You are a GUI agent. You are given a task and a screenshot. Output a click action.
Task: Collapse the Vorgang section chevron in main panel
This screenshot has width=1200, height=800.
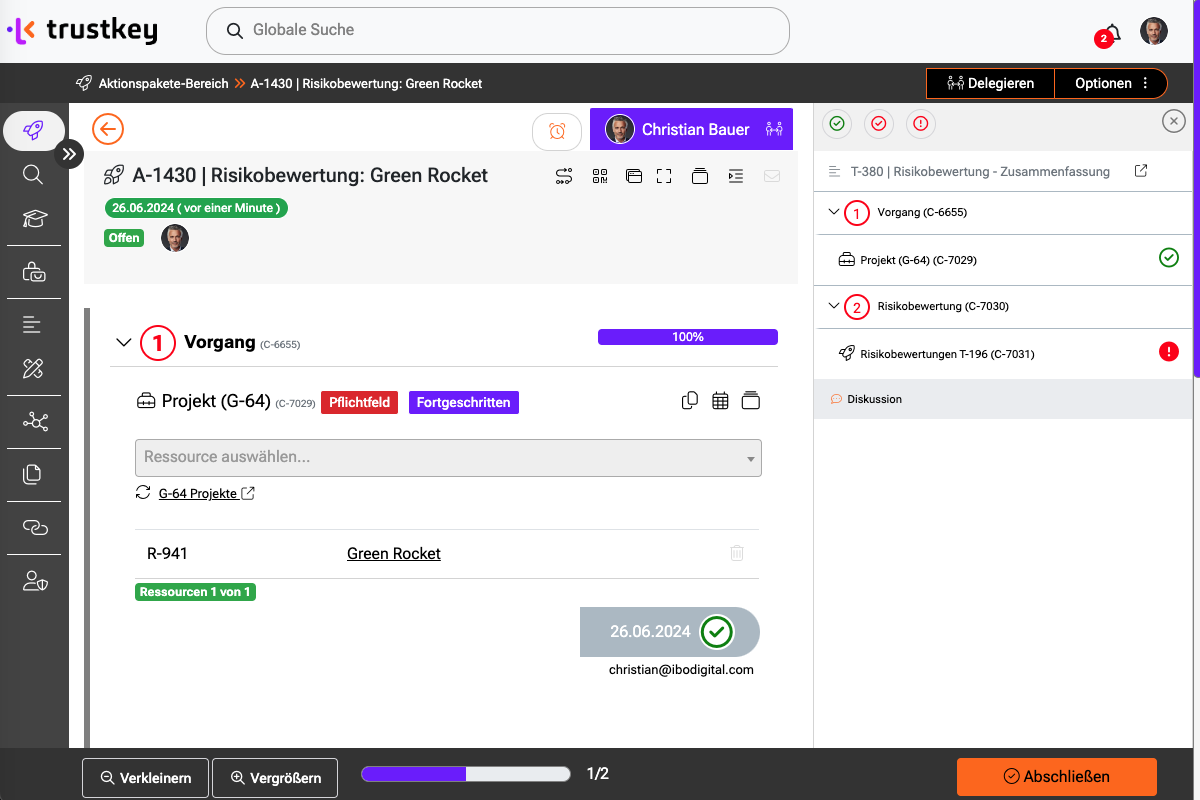tap(124, 342)
